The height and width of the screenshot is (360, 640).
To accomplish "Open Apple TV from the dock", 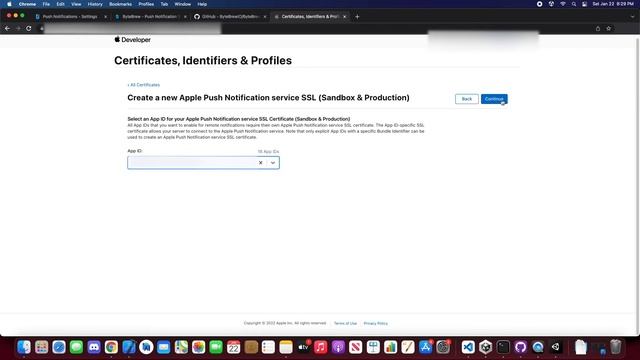I will [303, 347].
